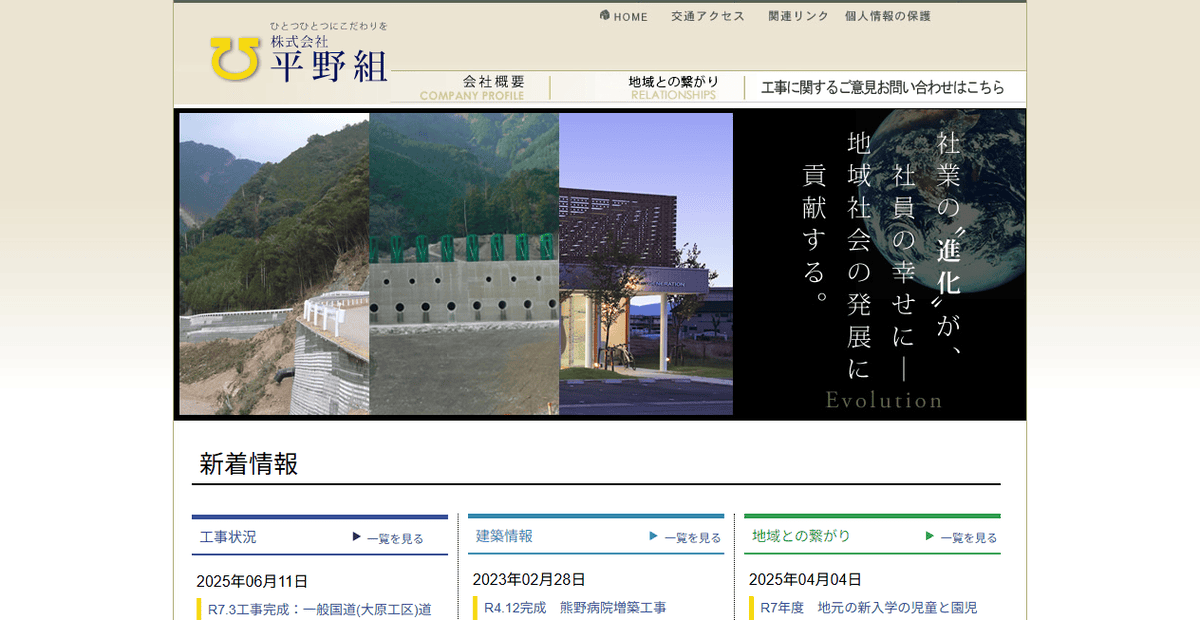The height and width of the screenshot is (620, 1200).
Task: Click the green arrow in 地域との繋がり news header
Action: pyautogui.click(x=929, y=536)
